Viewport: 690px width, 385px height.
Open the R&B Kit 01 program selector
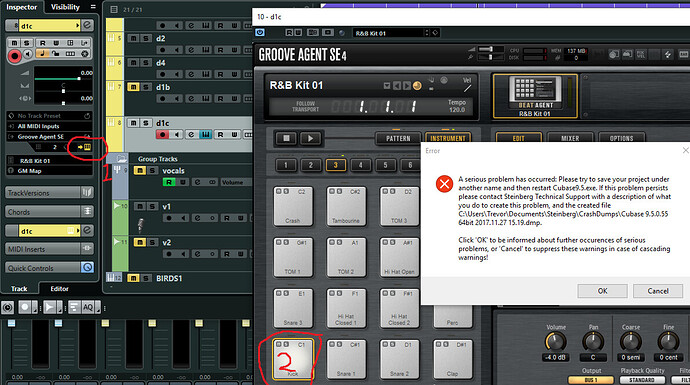(49, 161)
